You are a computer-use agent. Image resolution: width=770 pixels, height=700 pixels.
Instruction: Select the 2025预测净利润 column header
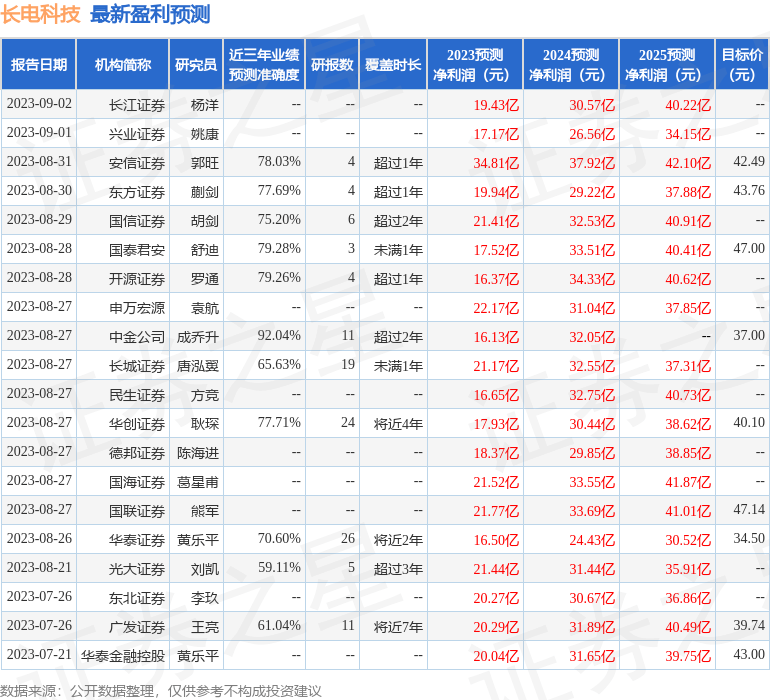tap(667, 64)
